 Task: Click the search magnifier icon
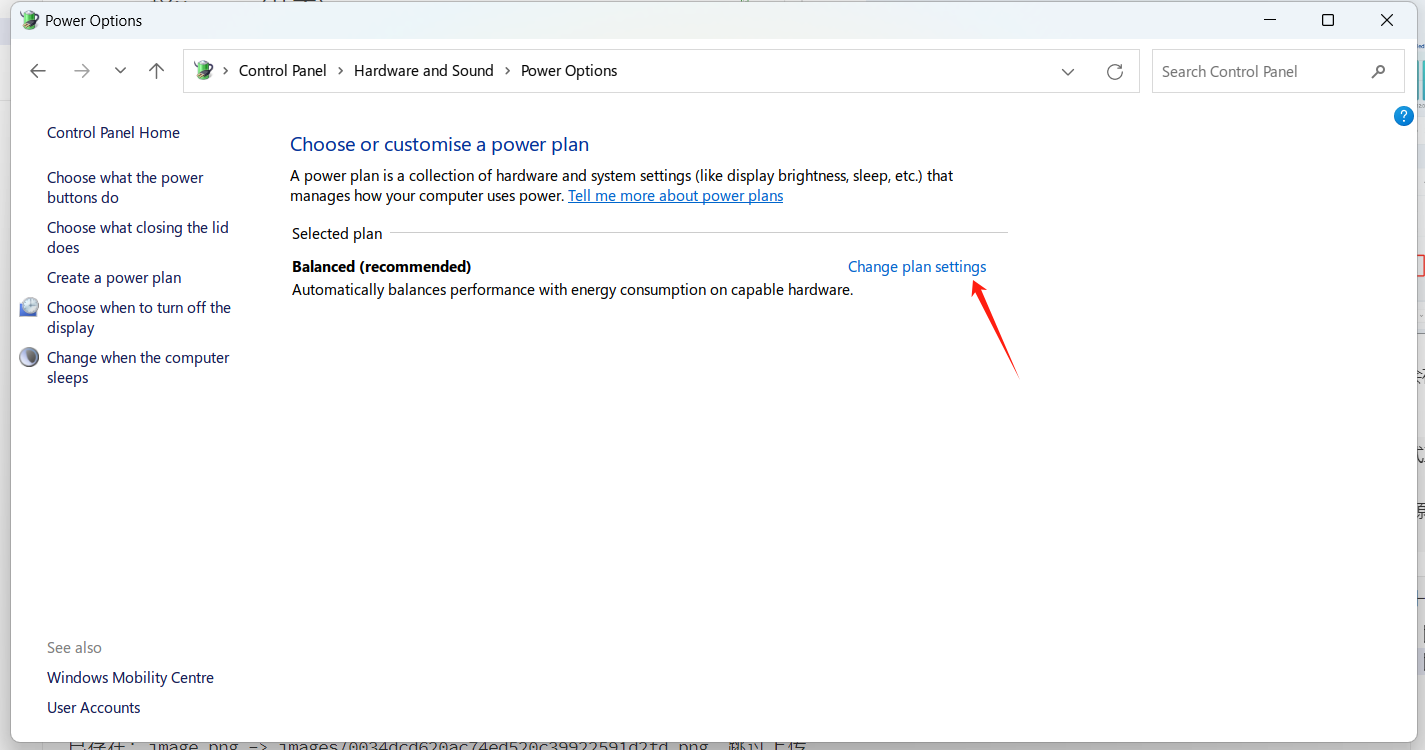pyautogui.click(x=1378, y=72)
